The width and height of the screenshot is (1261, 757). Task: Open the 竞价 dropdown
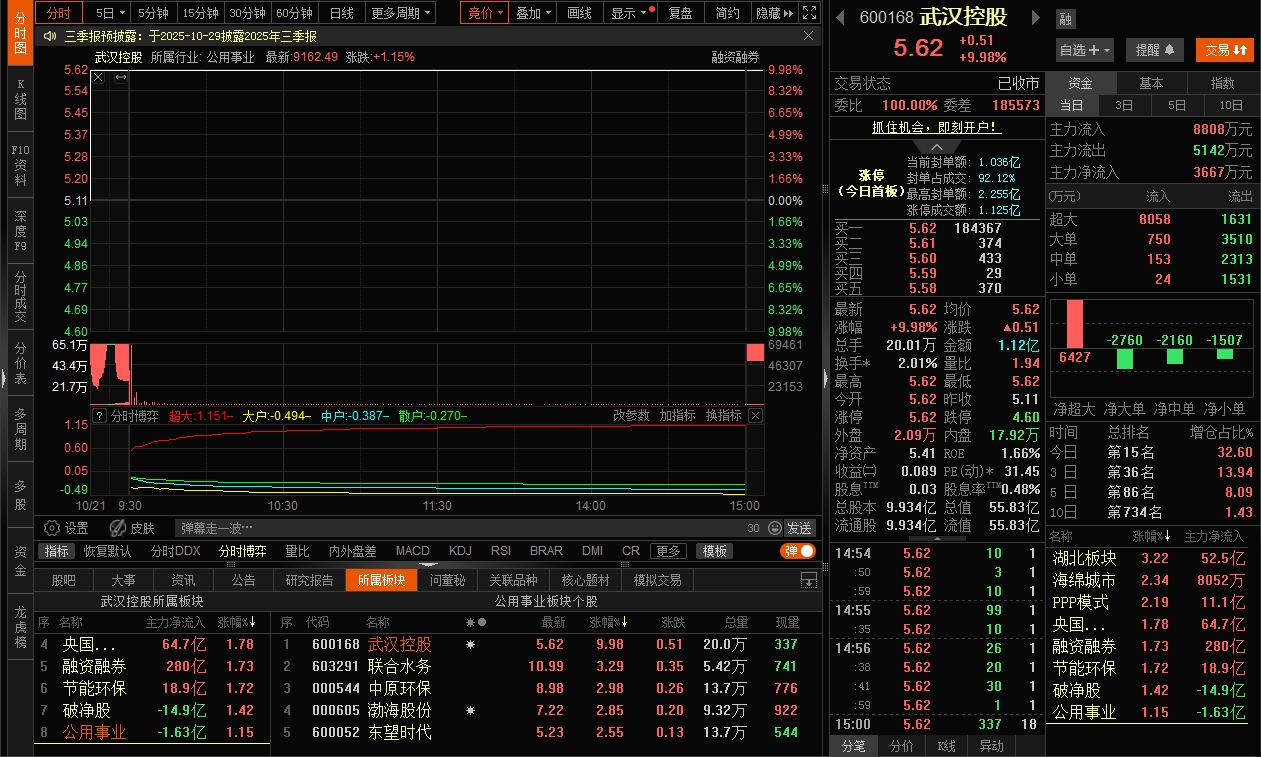(x=485, y=13)
